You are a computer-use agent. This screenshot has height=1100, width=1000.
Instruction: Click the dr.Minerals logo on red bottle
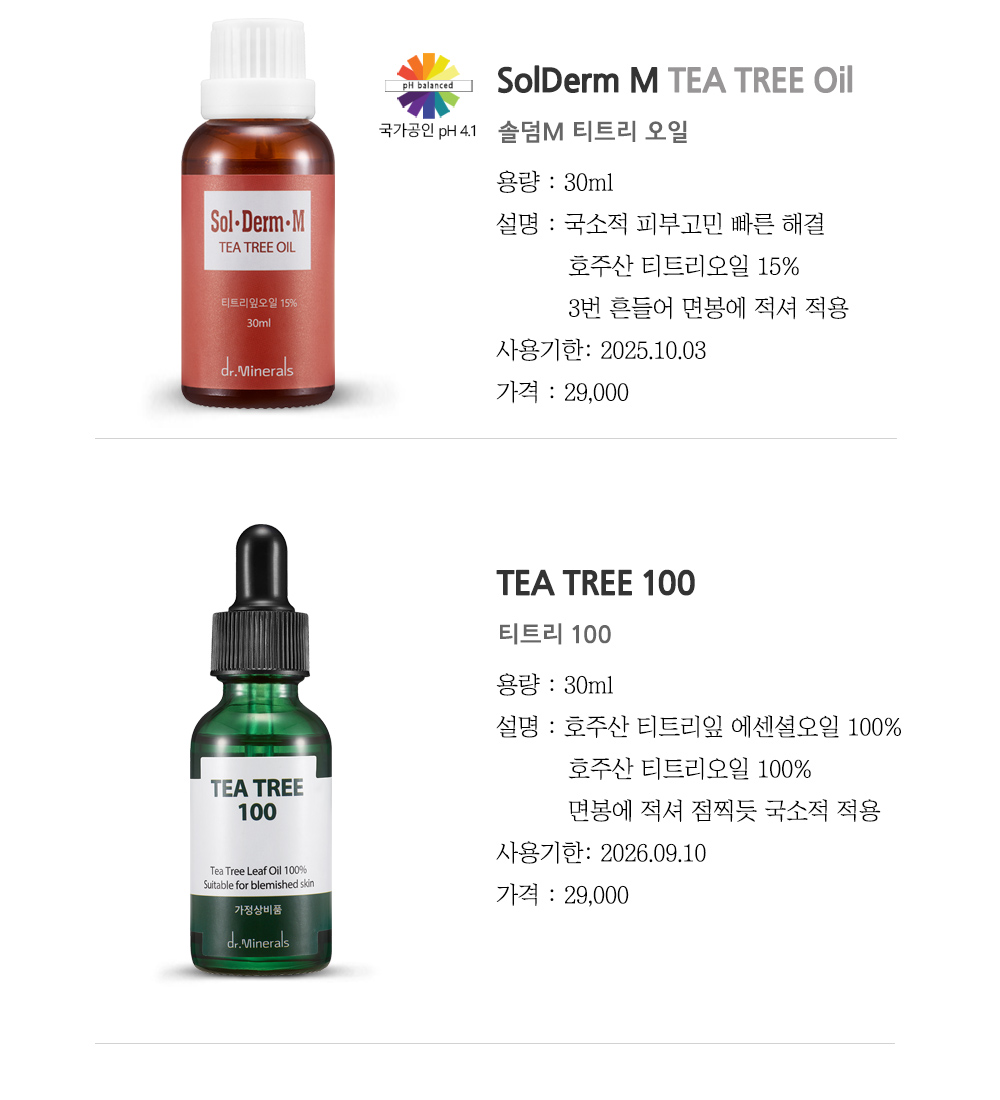[x=257, y=368]
